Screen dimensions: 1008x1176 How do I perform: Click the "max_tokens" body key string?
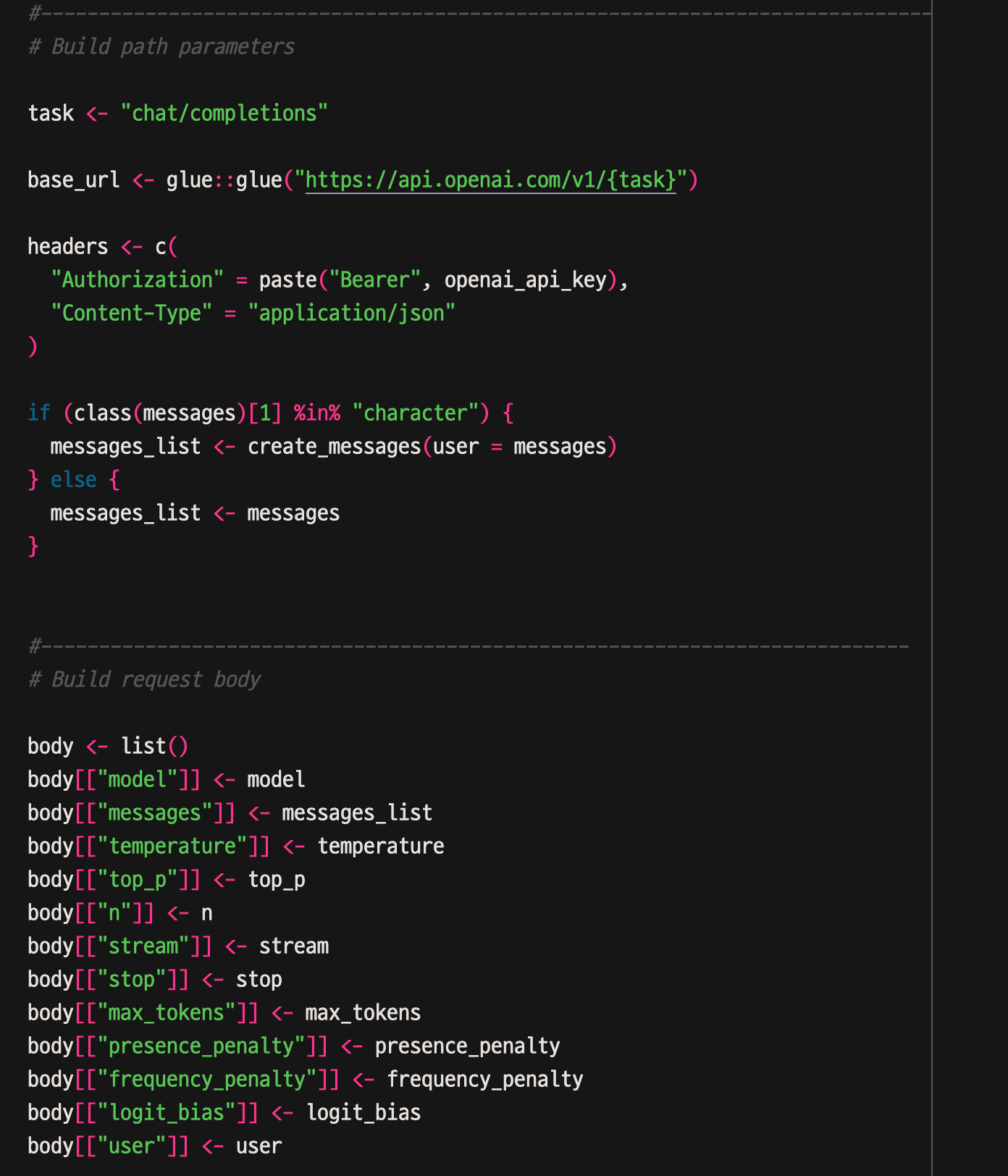click(167, 1012)
